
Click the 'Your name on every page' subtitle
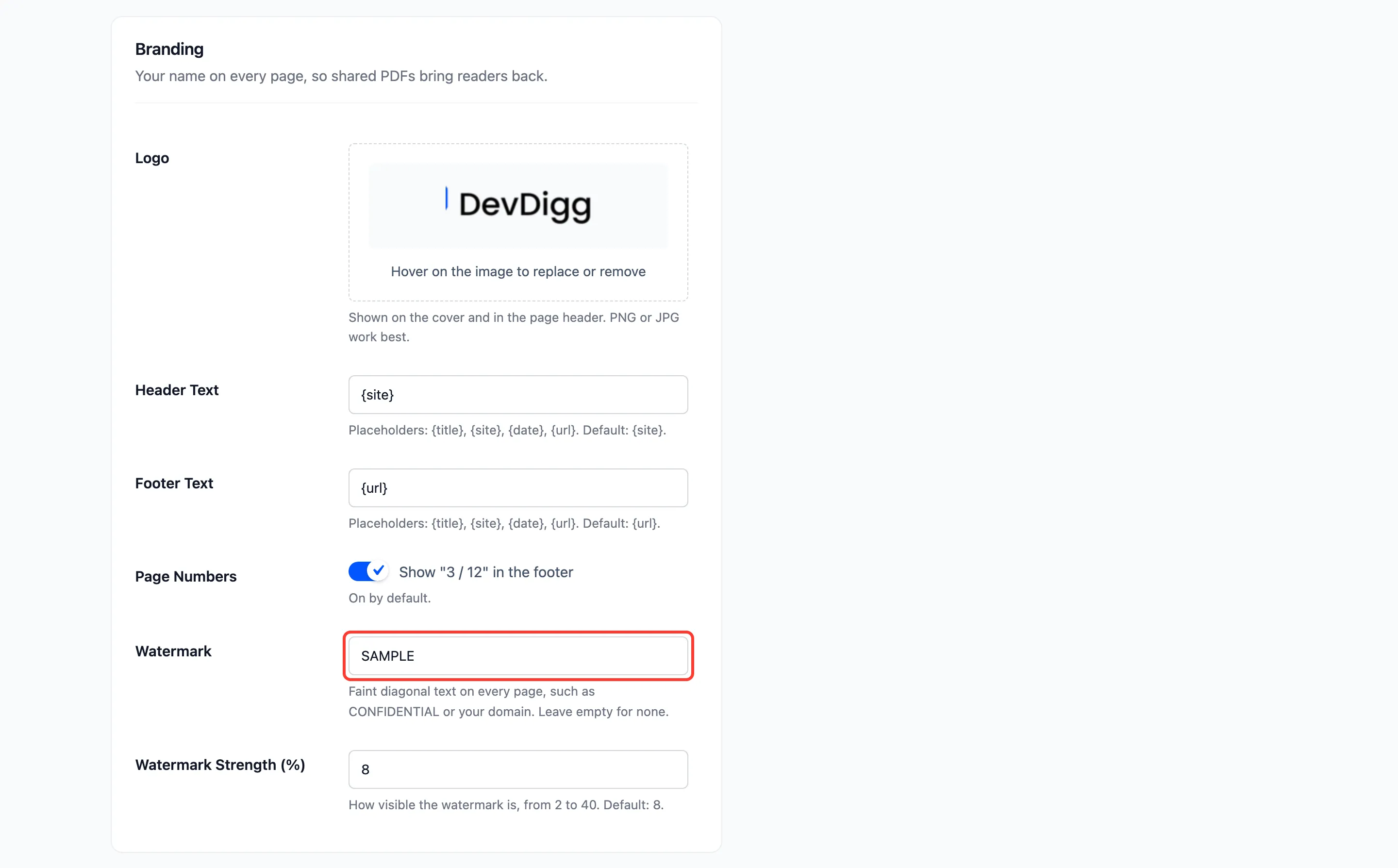(341, 76)
